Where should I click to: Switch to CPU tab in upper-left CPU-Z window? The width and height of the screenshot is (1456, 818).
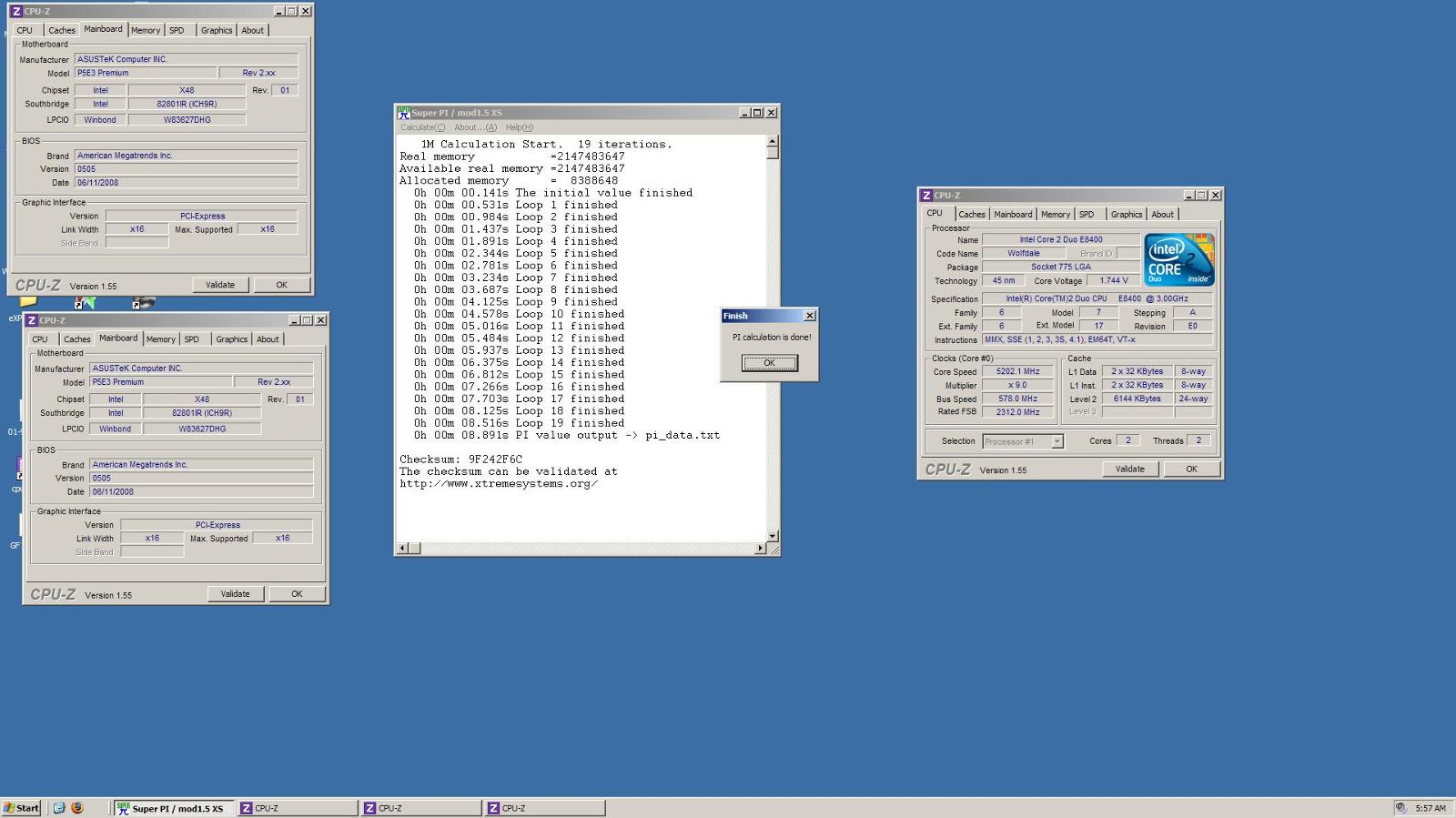coord(25,30)
